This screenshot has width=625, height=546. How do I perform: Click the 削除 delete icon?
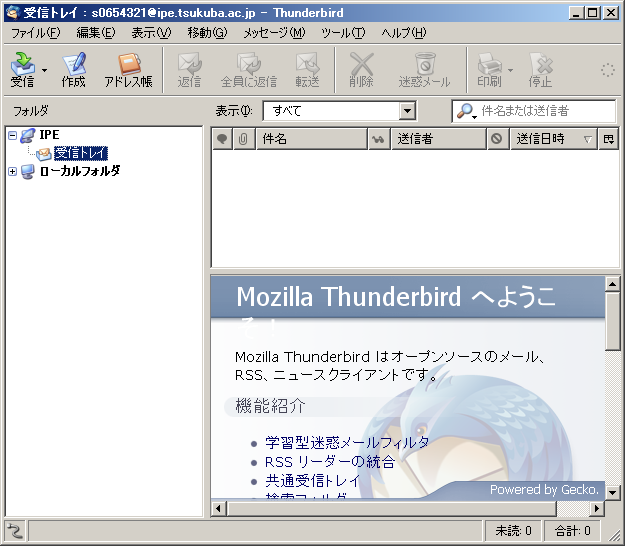tap(361, 70)
